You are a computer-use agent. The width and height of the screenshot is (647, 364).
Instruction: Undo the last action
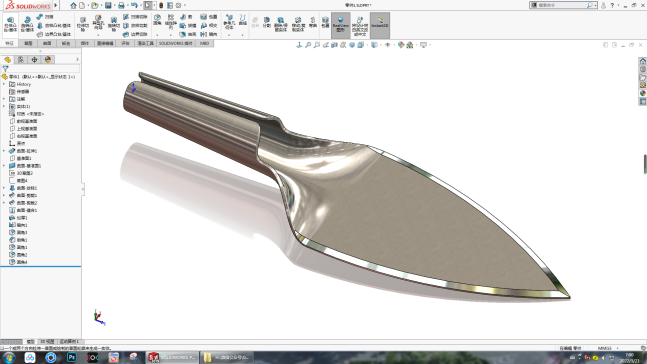point(134,5)
